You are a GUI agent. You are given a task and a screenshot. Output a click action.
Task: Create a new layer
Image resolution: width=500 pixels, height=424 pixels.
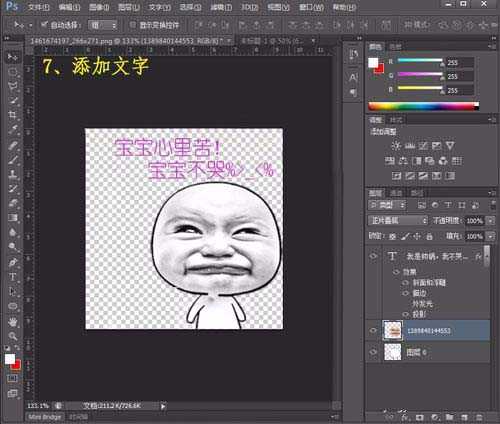(464, 417)
